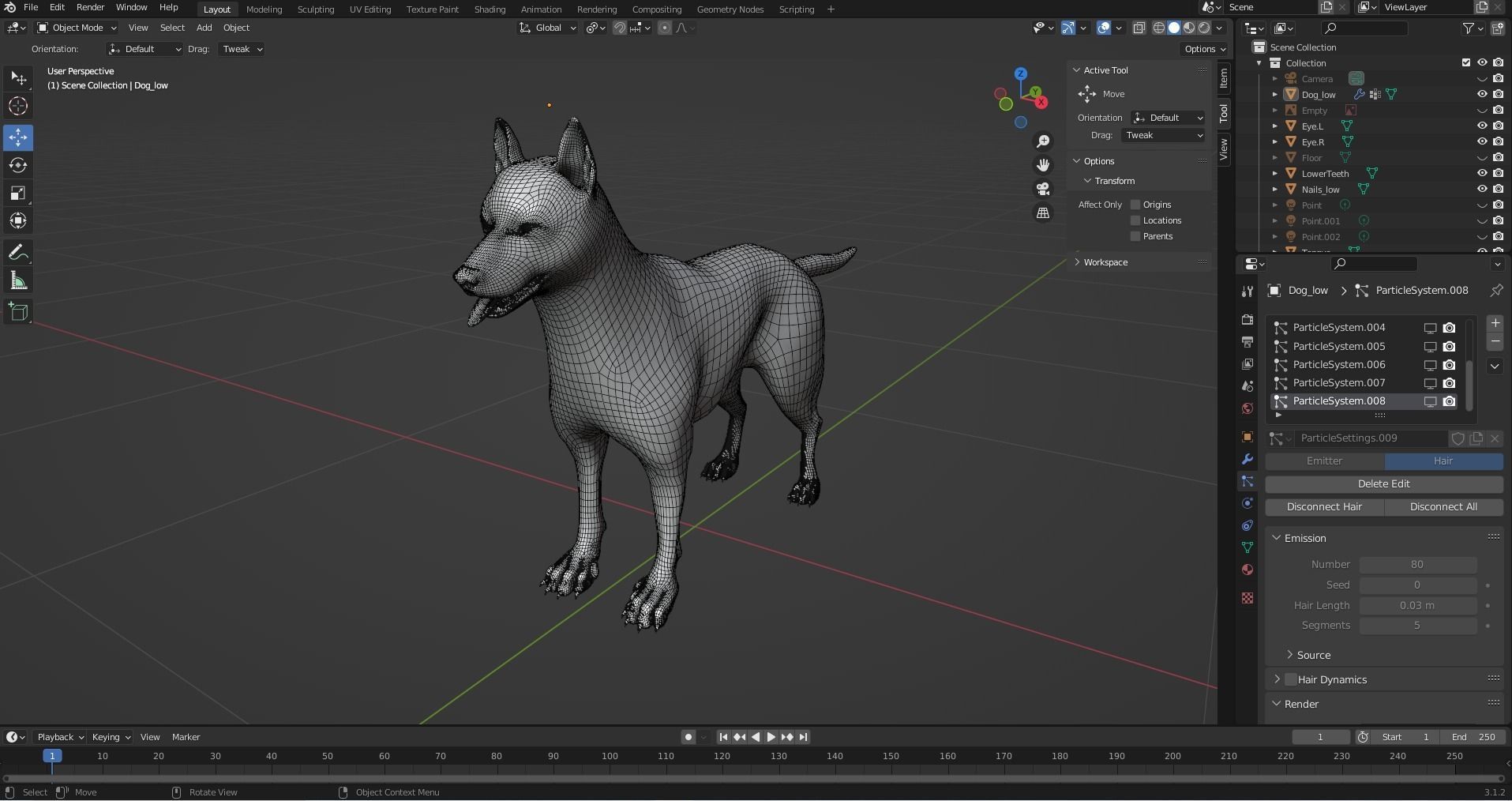Open the Physics properties tab

click(1247, 503)
